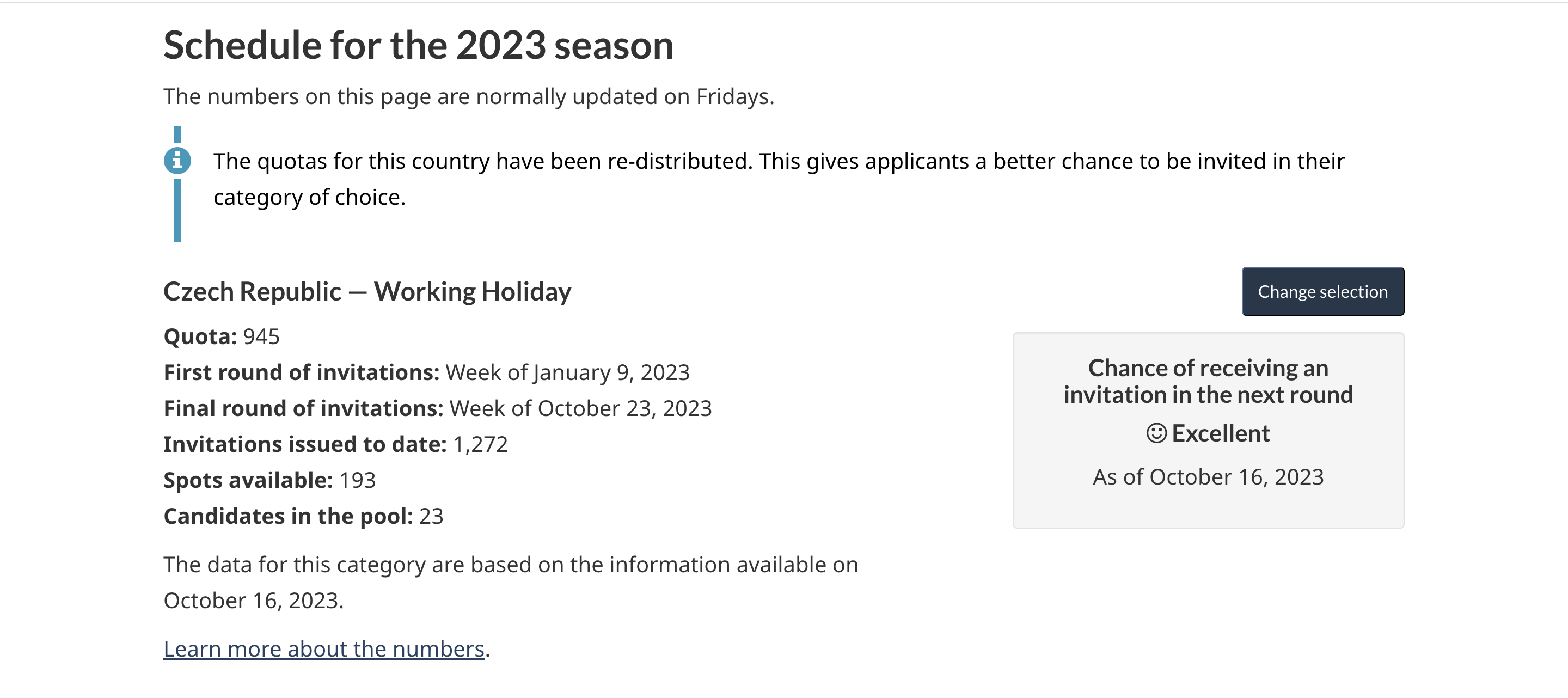1568x698 pixels.
Task: Select the Candidates in the pool line
Action: tap(303, 516)
